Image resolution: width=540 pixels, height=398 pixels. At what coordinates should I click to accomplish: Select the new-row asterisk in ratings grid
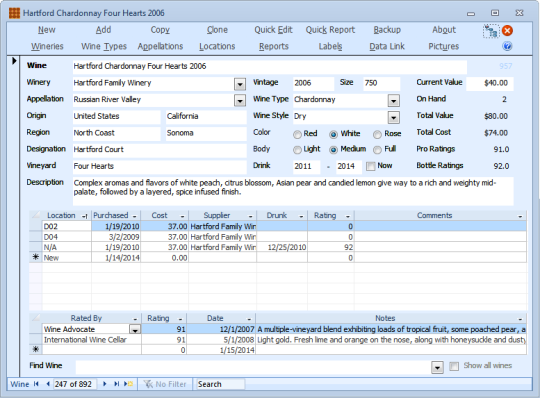pos(35,349)
